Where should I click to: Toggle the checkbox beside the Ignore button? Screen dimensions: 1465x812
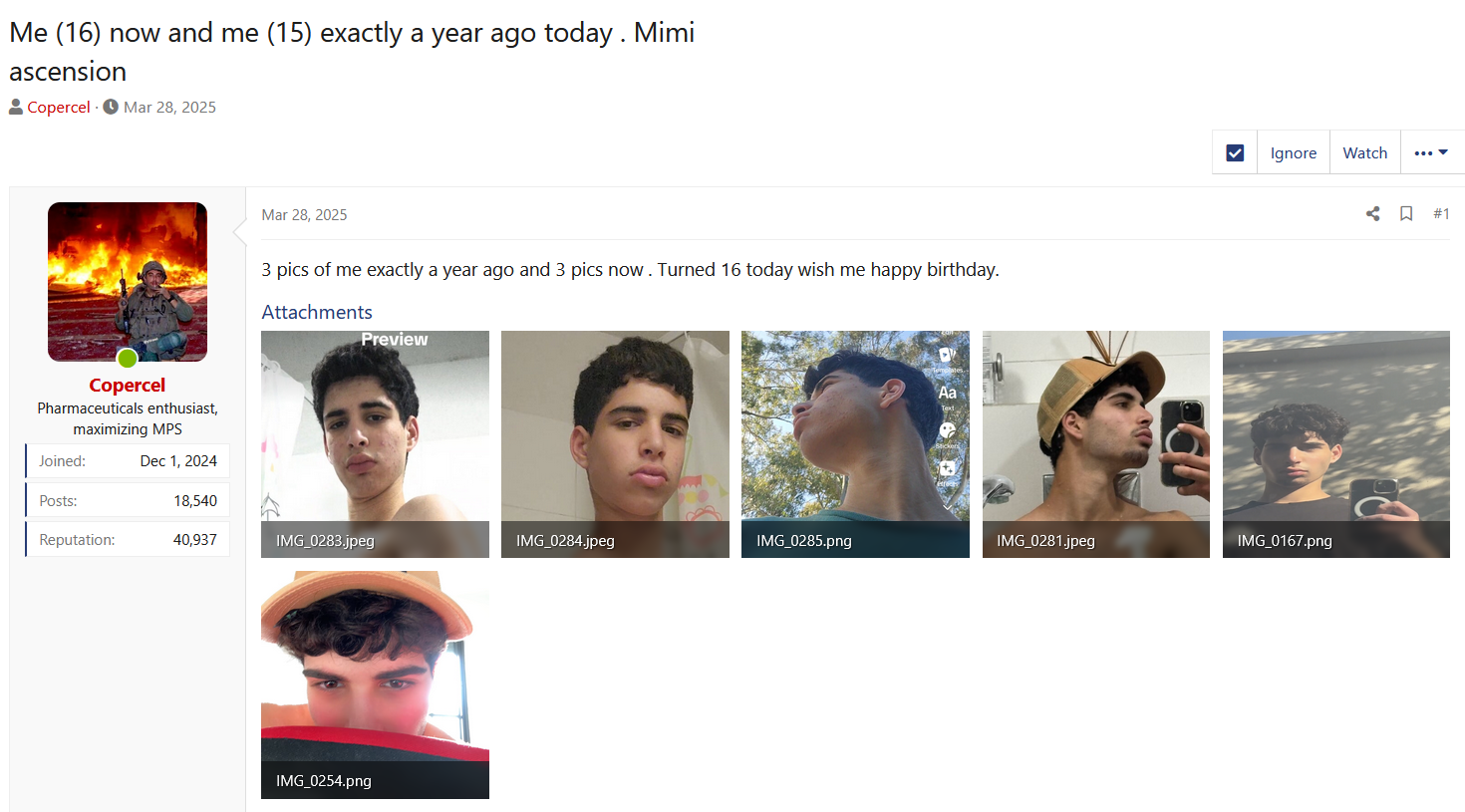(1235, 152)
